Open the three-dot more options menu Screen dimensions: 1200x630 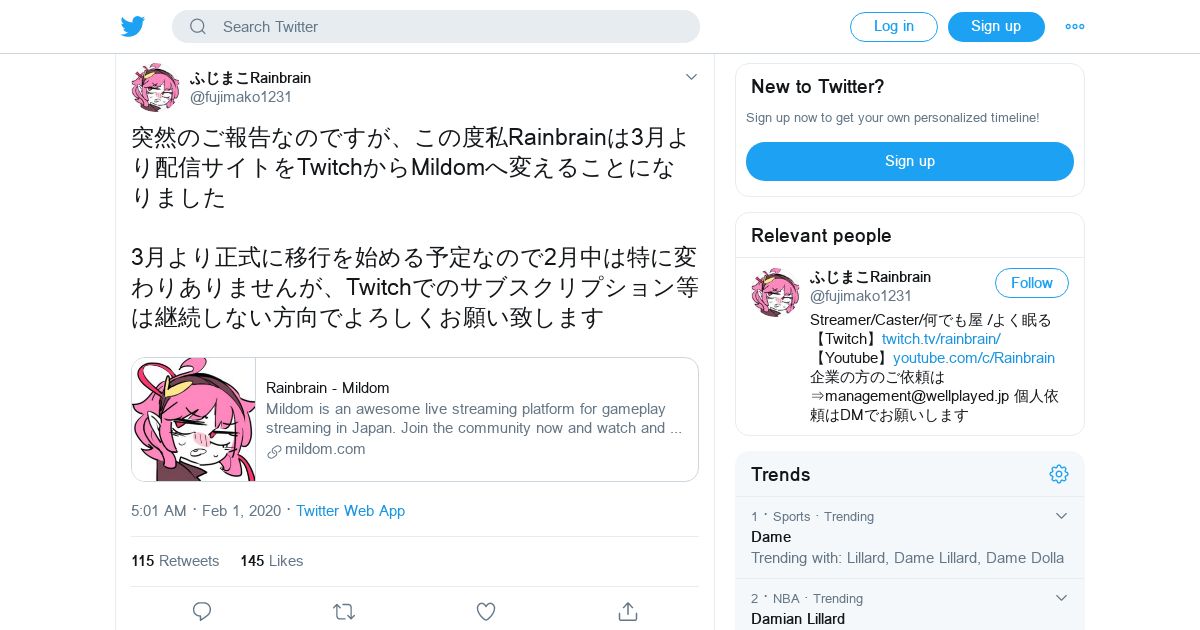pyautogui.click(x=1074, y=27)
